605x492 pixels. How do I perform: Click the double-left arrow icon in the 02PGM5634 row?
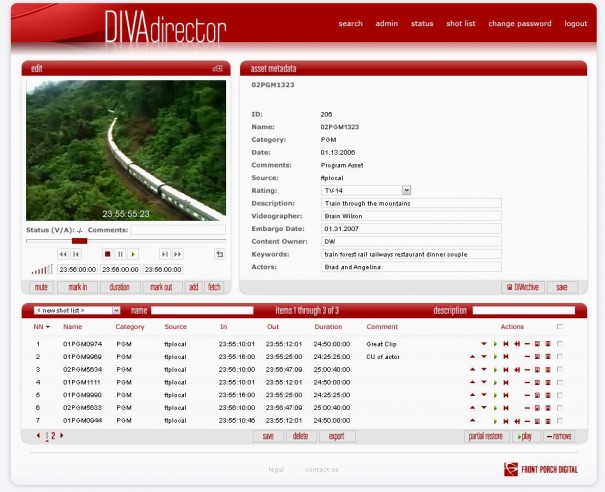[517, 370]
